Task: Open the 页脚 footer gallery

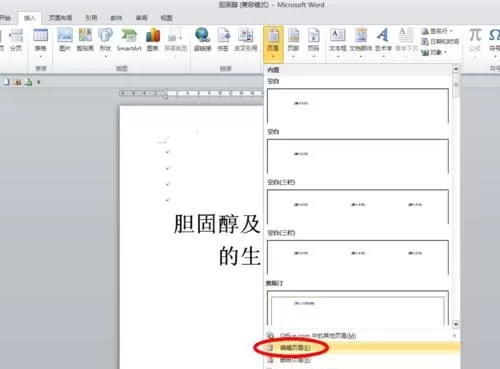Action: [x=293, y=43]
